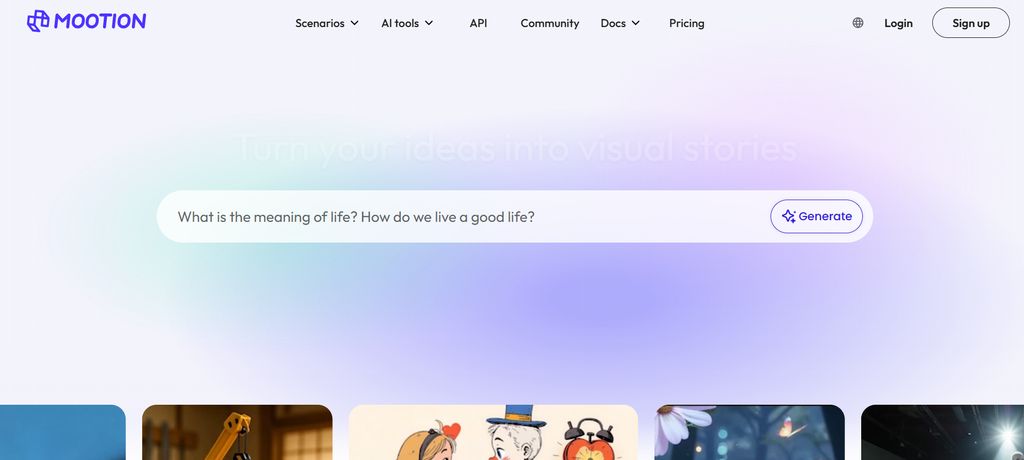Screen dimensions: 1024x460
Task: Open the Docs dropdown menu
Action: pyautogui.click(x=620, y=23)
